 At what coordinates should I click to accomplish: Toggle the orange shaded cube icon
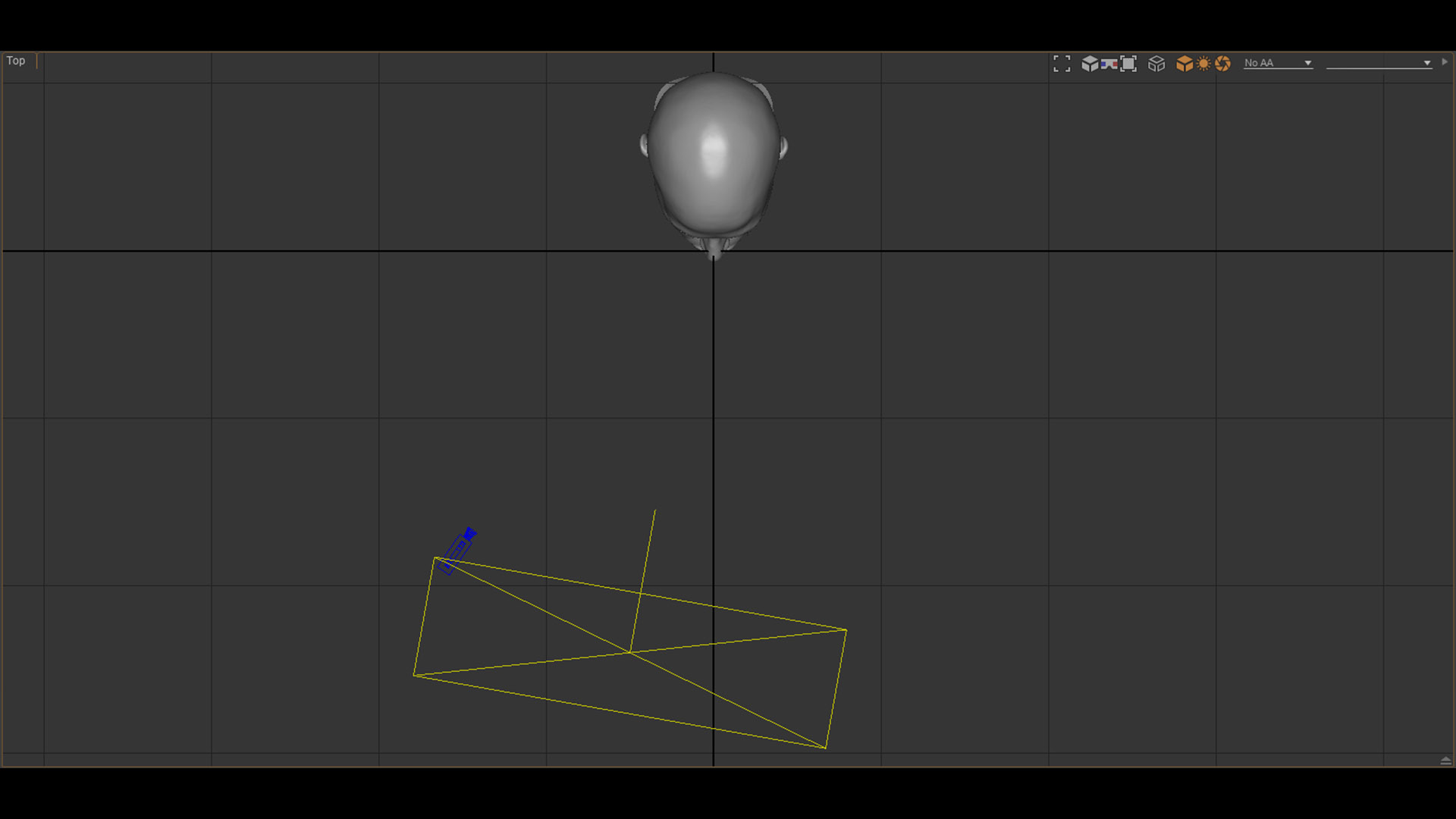1185,64
